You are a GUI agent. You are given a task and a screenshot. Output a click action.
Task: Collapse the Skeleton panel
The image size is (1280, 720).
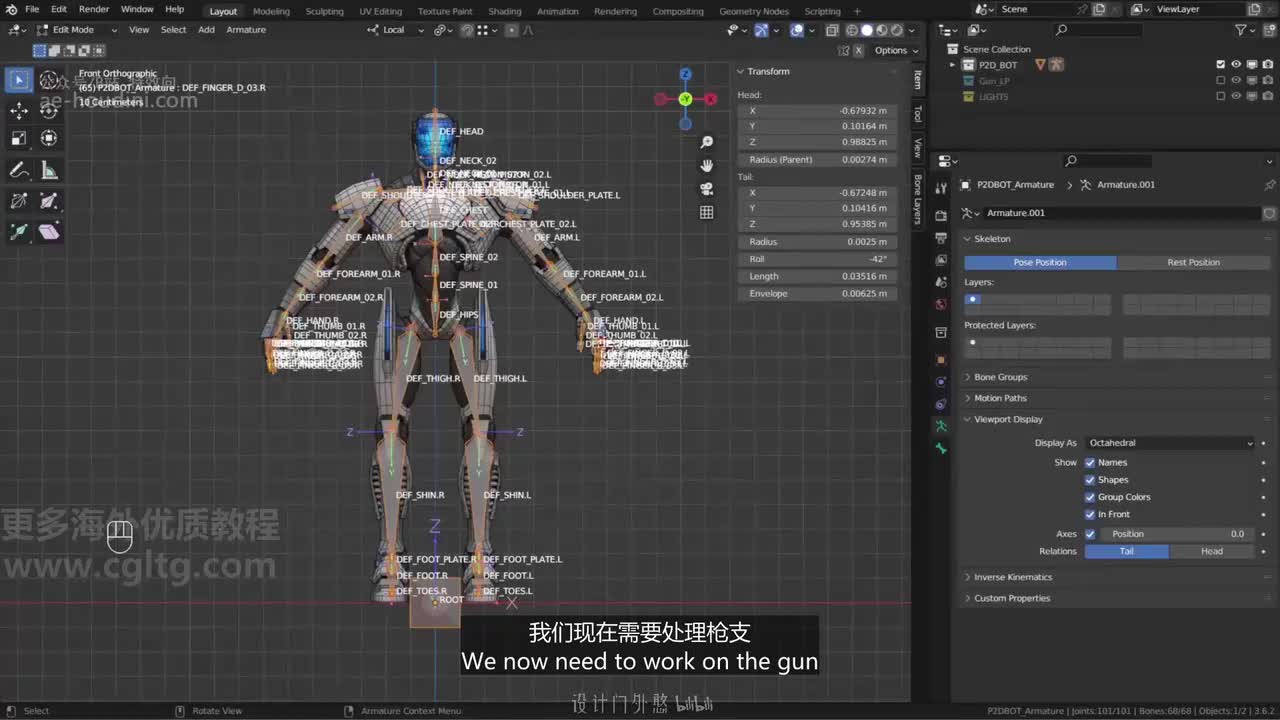(992, 239)
